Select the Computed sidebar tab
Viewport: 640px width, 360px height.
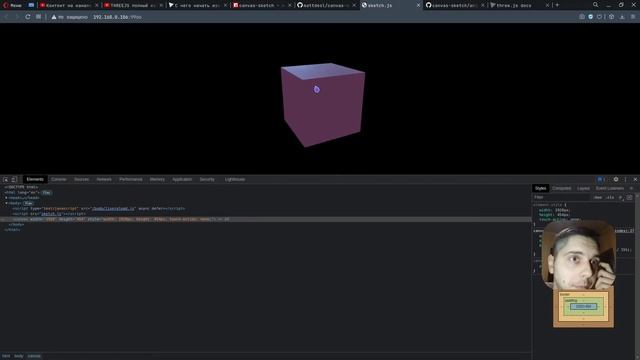tap(562, 188)
